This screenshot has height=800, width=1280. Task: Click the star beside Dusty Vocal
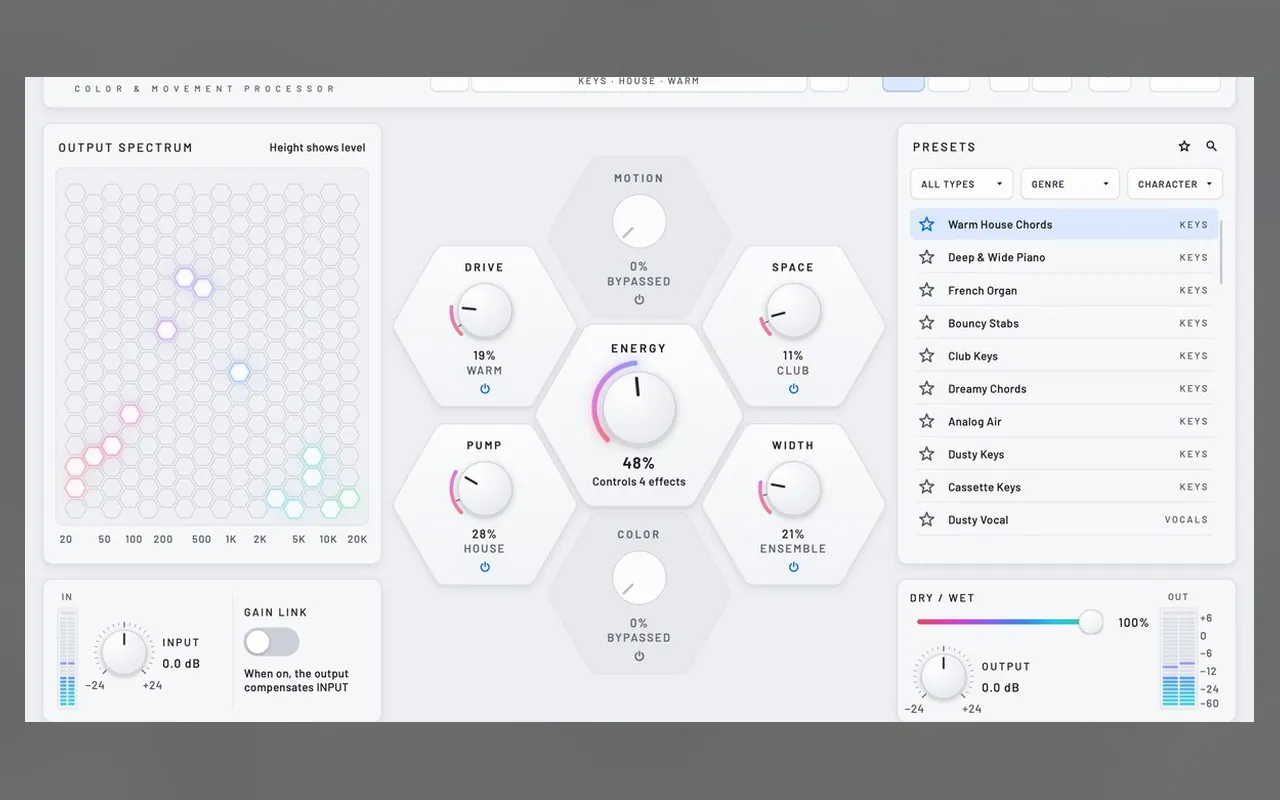[927, 520]
